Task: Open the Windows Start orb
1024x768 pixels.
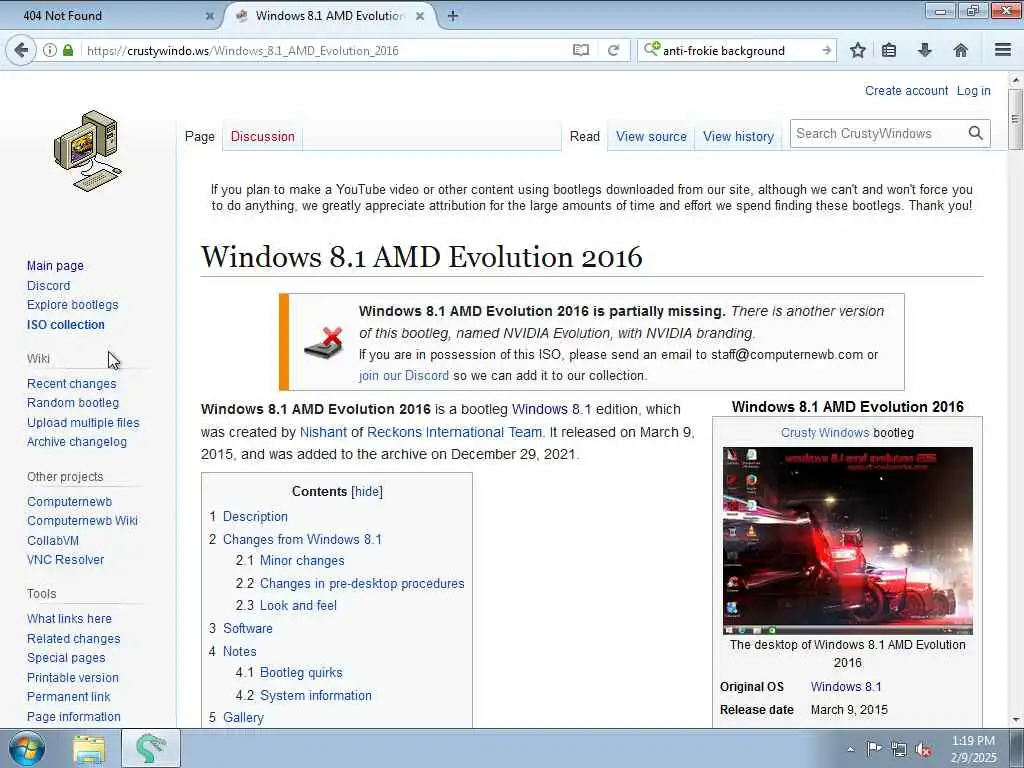Action: [26, 749]
